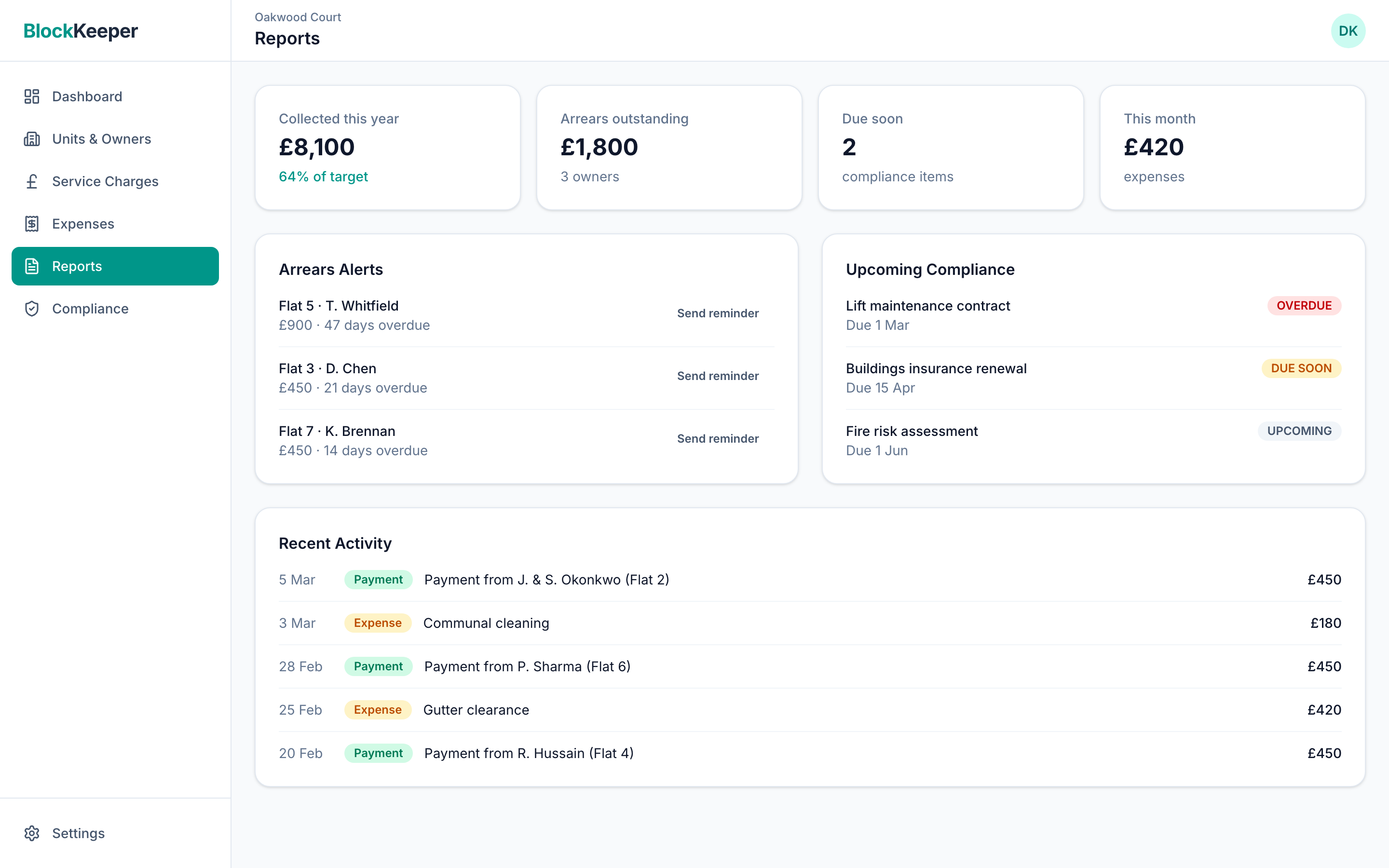
Task: Click the Expense tag on Communal cleaning
Action: (x=378, y=623)
